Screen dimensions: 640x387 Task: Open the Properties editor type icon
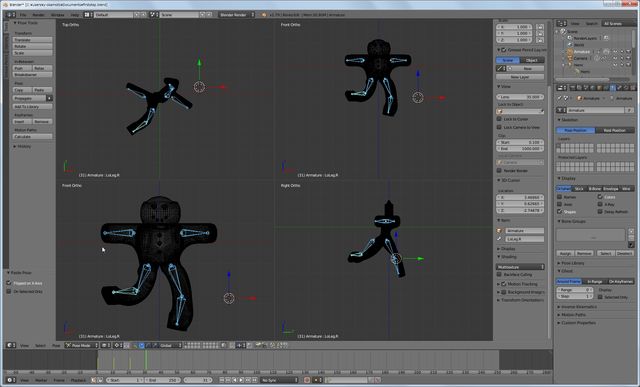[x=562, y=88]
